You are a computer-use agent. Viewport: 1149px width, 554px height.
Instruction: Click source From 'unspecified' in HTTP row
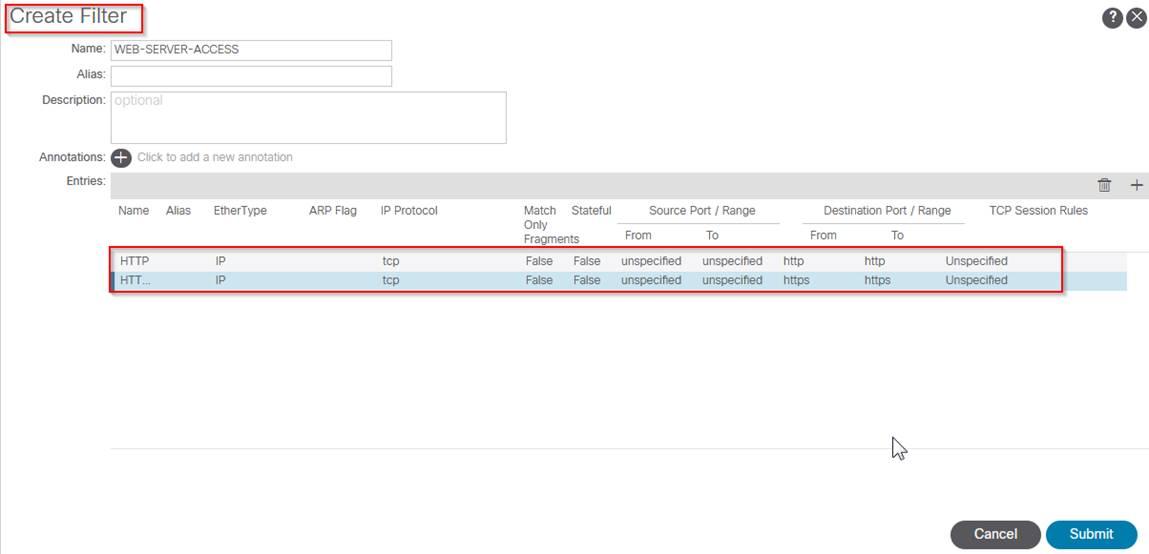651,261
